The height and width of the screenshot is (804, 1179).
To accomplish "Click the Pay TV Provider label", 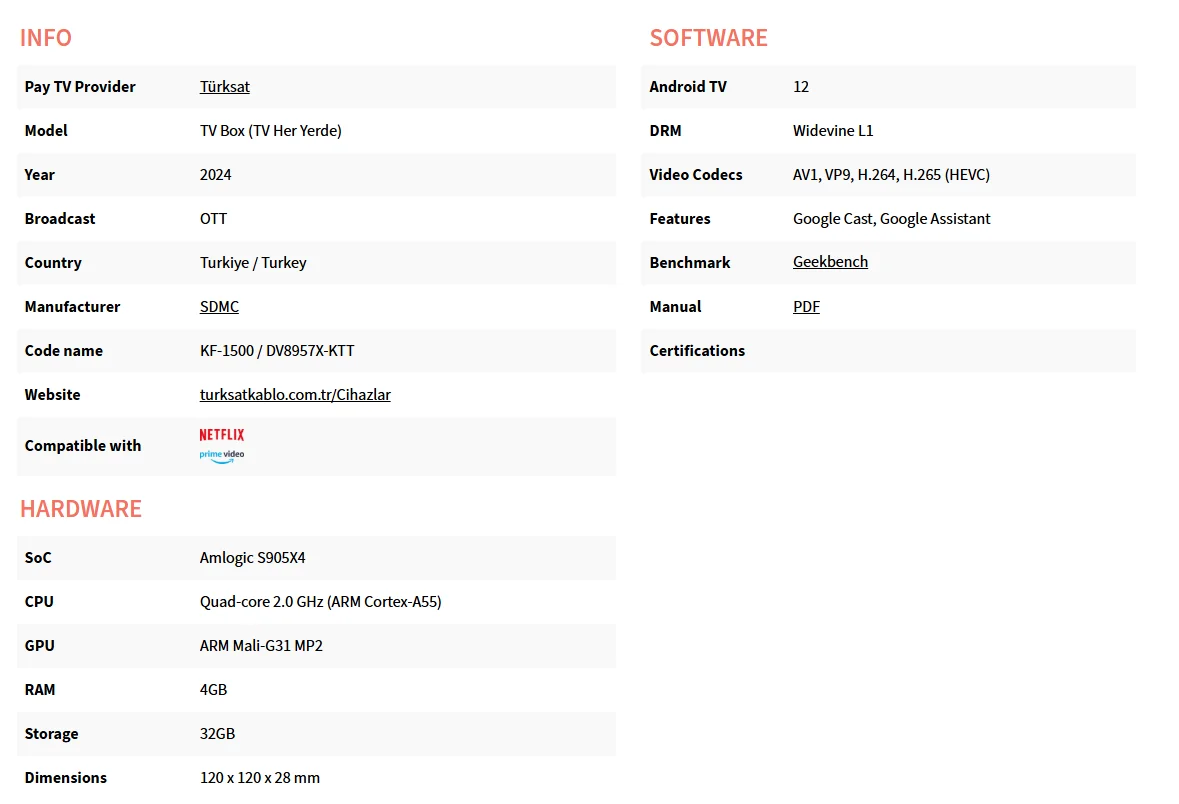I will 80,86.
